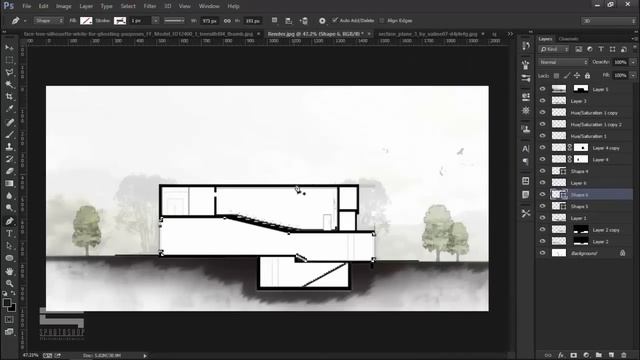
Task: Open the layer filter Kind dropdown
Action: [554, 49]
